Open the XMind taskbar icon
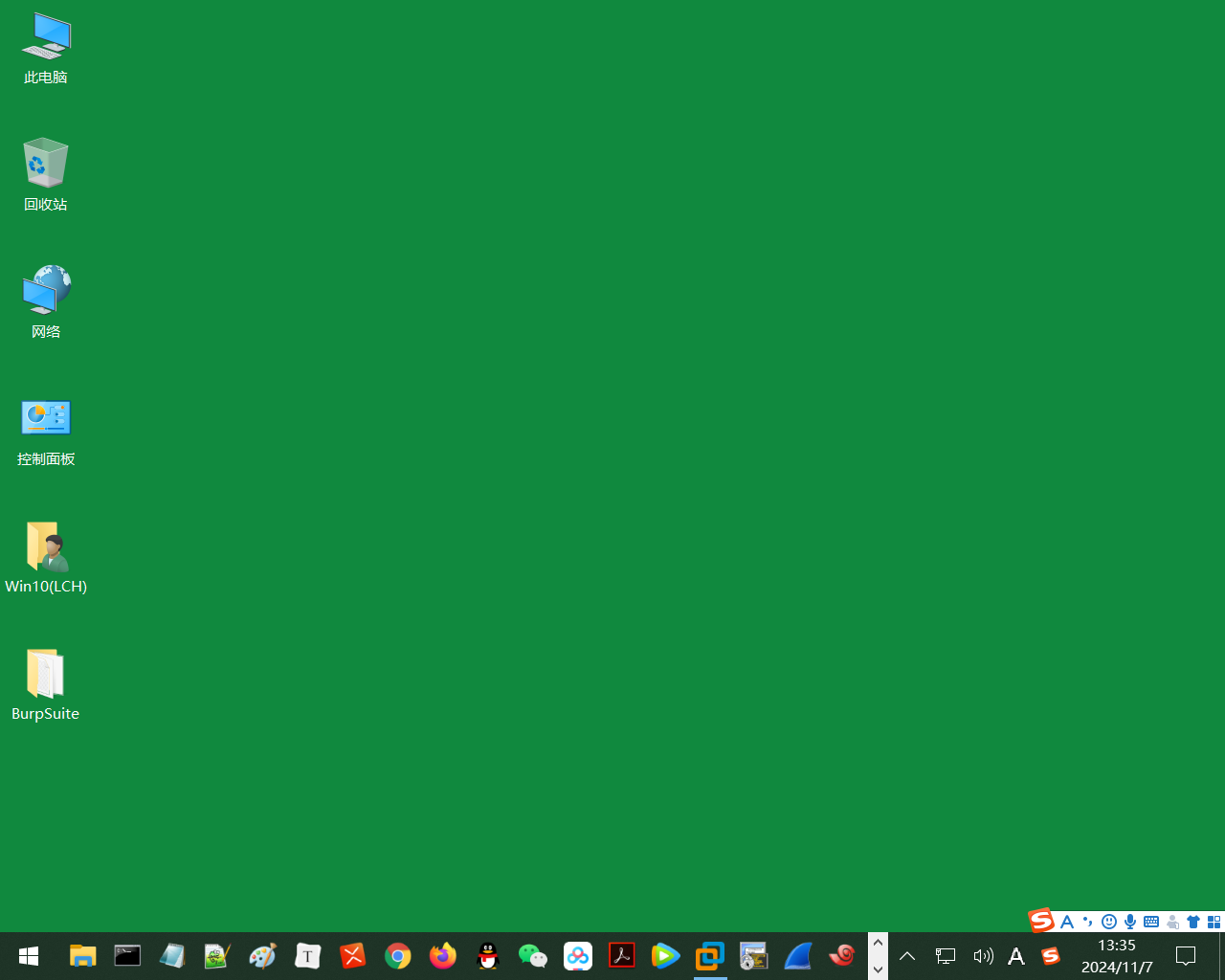This screenshot has width=1225, height=980. pyautogui.click(x=352, y=956)
